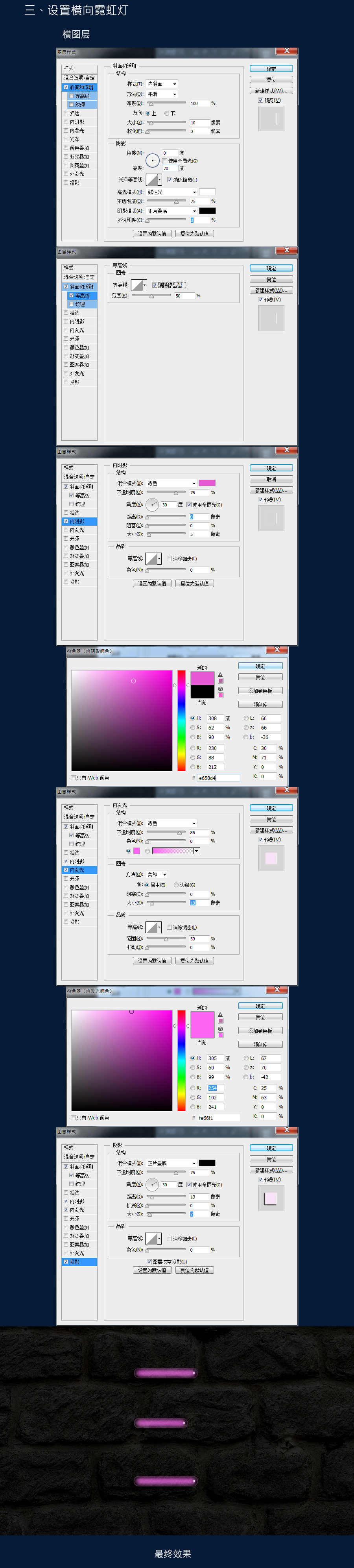This screenshot has width=354, height=1568.
Task: Click the black 阴影模式 color swatch in 斜面和浮雕
Action: point(207,211)
